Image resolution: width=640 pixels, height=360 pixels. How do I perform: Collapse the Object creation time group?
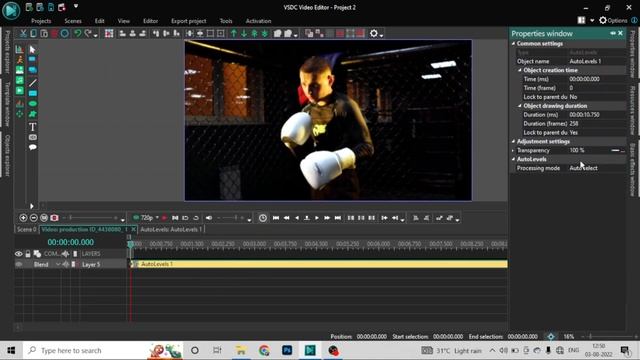point(520,70)
